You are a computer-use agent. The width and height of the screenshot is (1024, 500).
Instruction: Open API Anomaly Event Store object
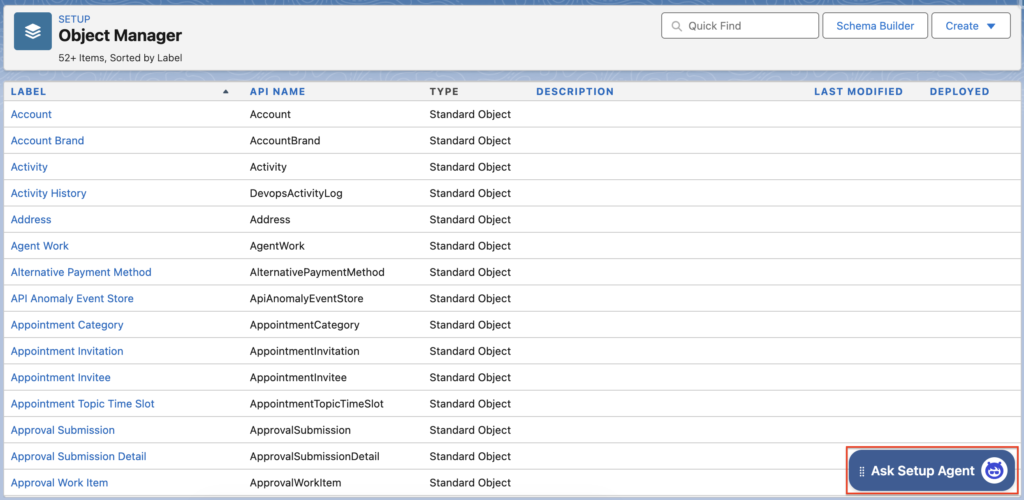click(x=72, y=298)
